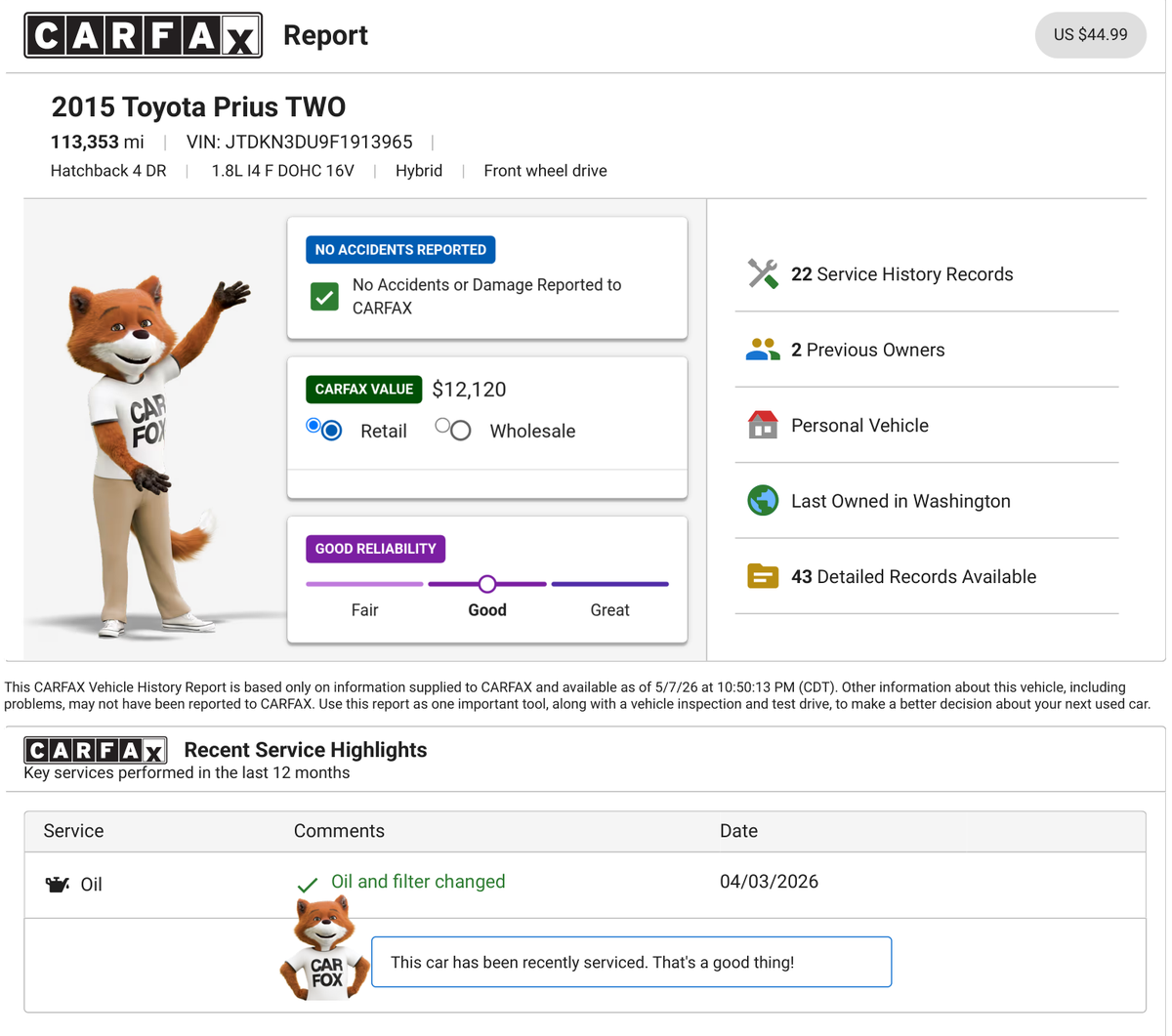Open 43 Detailed Records Available
Viewport: 1172px width, 1036px height.
coord(913,576)
